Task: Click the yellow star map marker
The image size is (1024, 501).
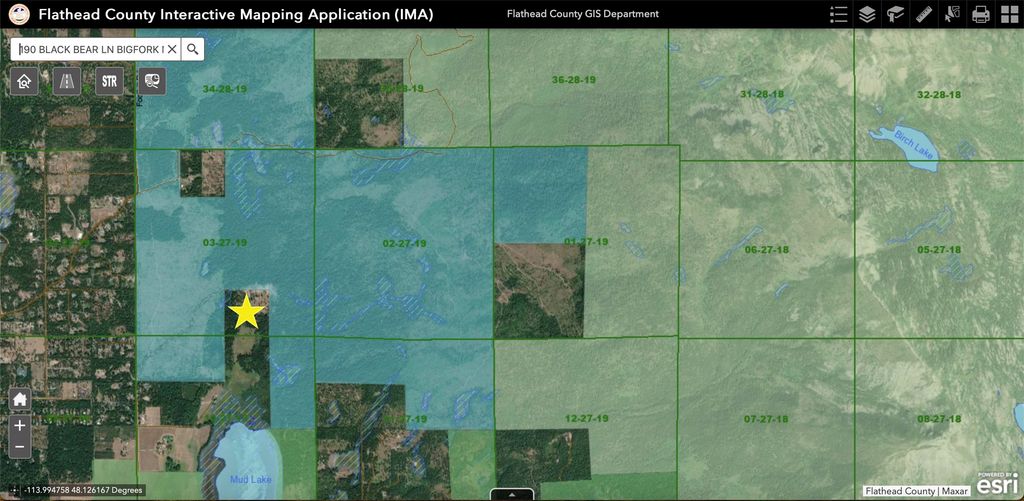Action: point(246,312)
